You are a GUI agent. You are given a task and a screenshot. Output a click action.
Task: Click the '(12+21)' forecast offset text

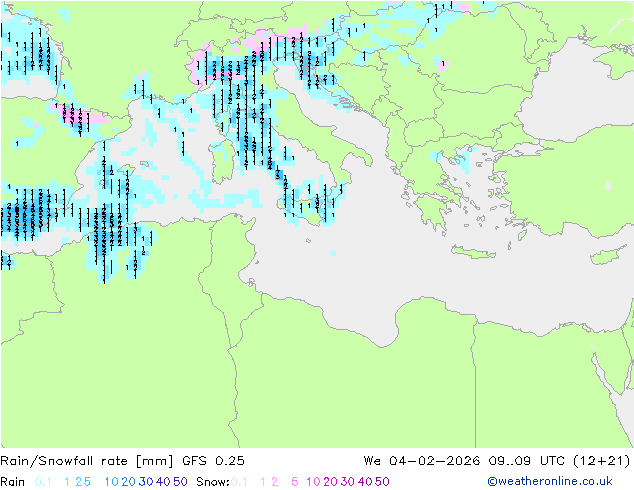(602, 461)
